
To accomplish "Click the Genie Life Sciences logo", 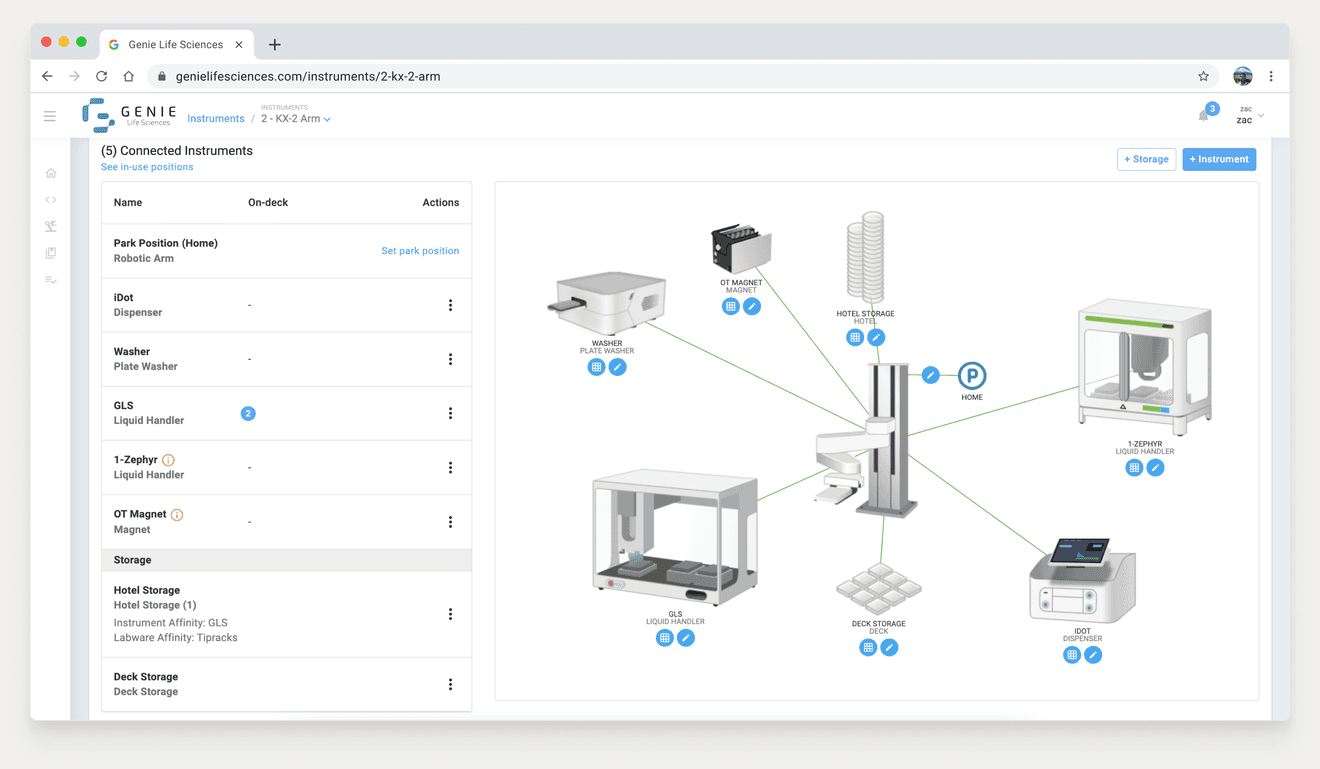I will click(x=130, y=115).
